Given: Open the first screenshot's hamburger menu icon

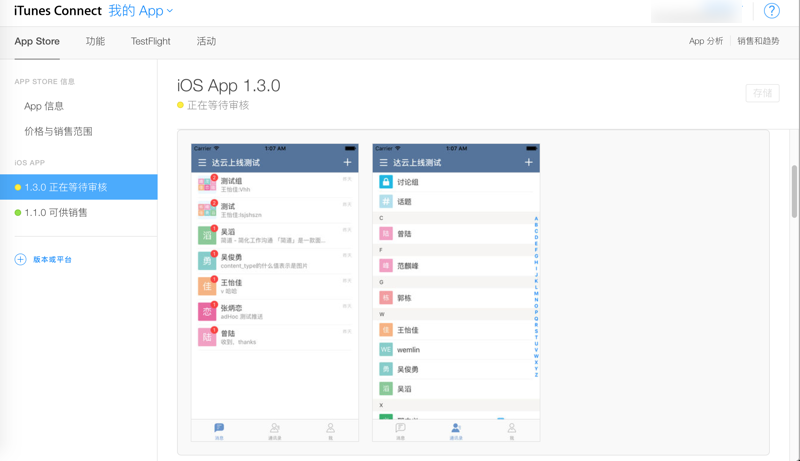Looking at the screenshot, I should coord(202,163).
